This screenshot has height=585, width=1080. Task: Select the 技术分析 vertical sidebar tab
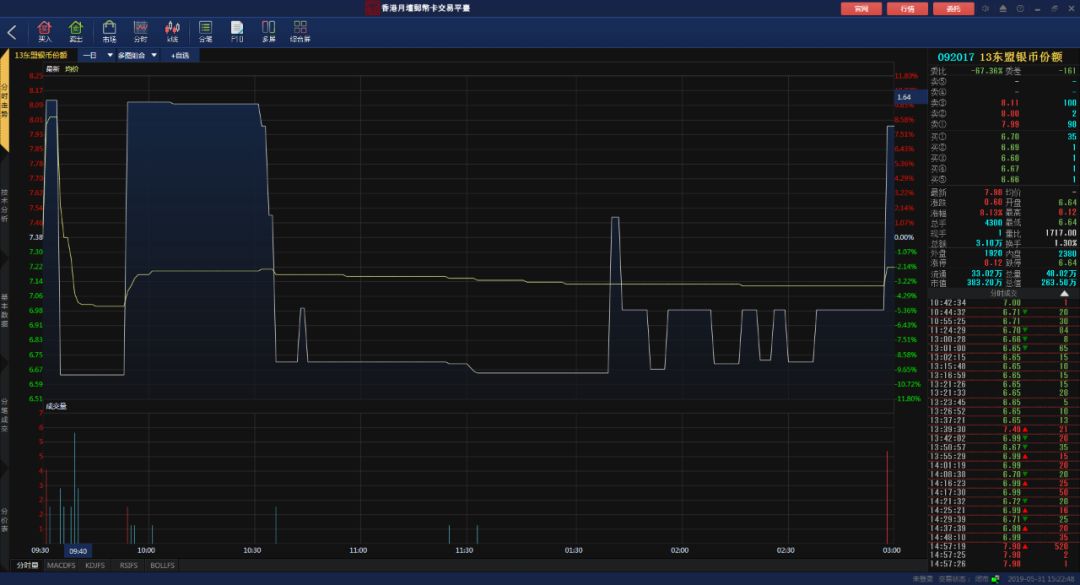pos(4,205)
